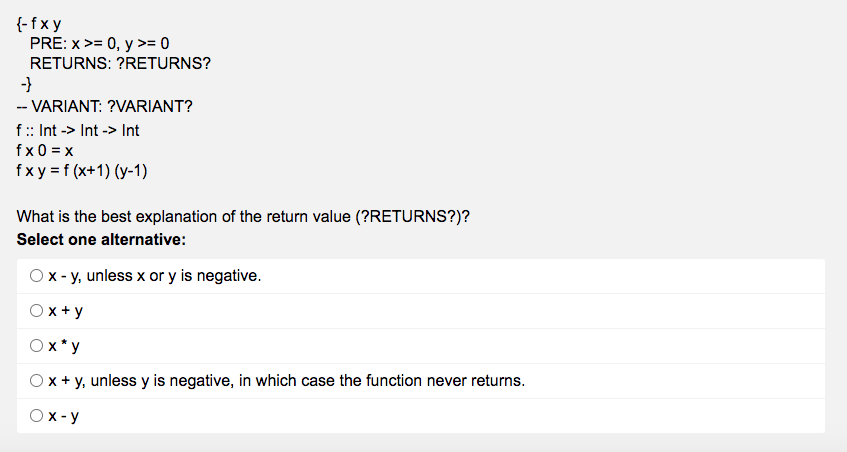The image size is (847, 452).
Task: Click the "-- VARIANT: ?VARIANT?" comment line
Action: (x=104, y=106)
